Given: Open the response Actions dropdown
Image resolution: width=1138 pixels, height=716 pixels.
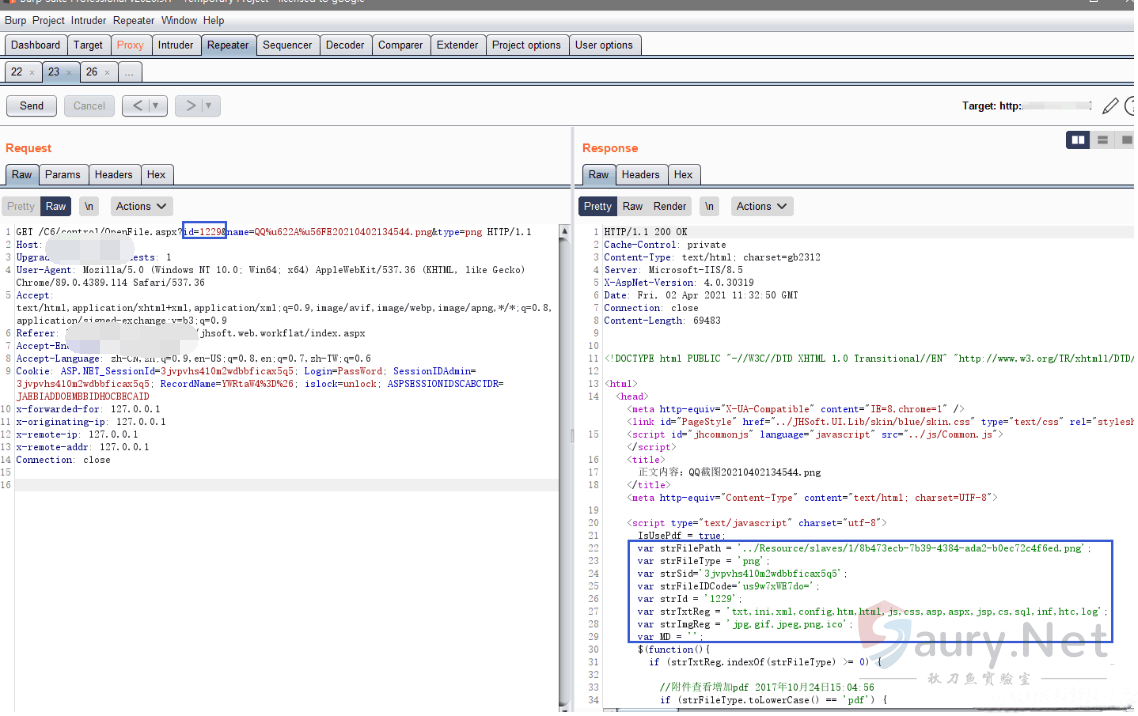Looking at the screenshot, I should (x=761, y=206).
